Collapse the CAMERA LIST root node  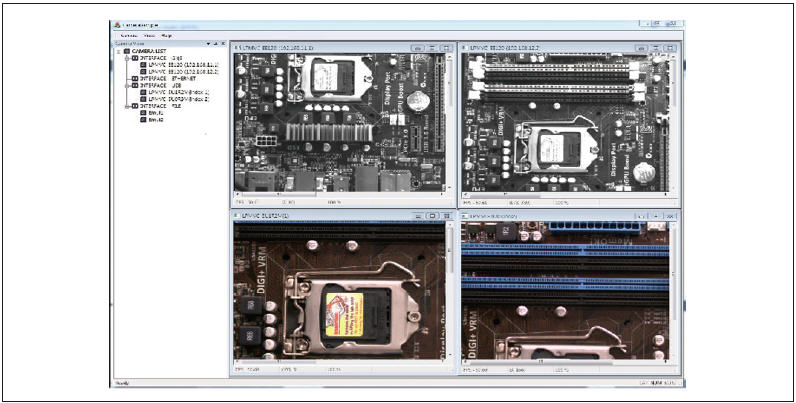coord(118,50)
